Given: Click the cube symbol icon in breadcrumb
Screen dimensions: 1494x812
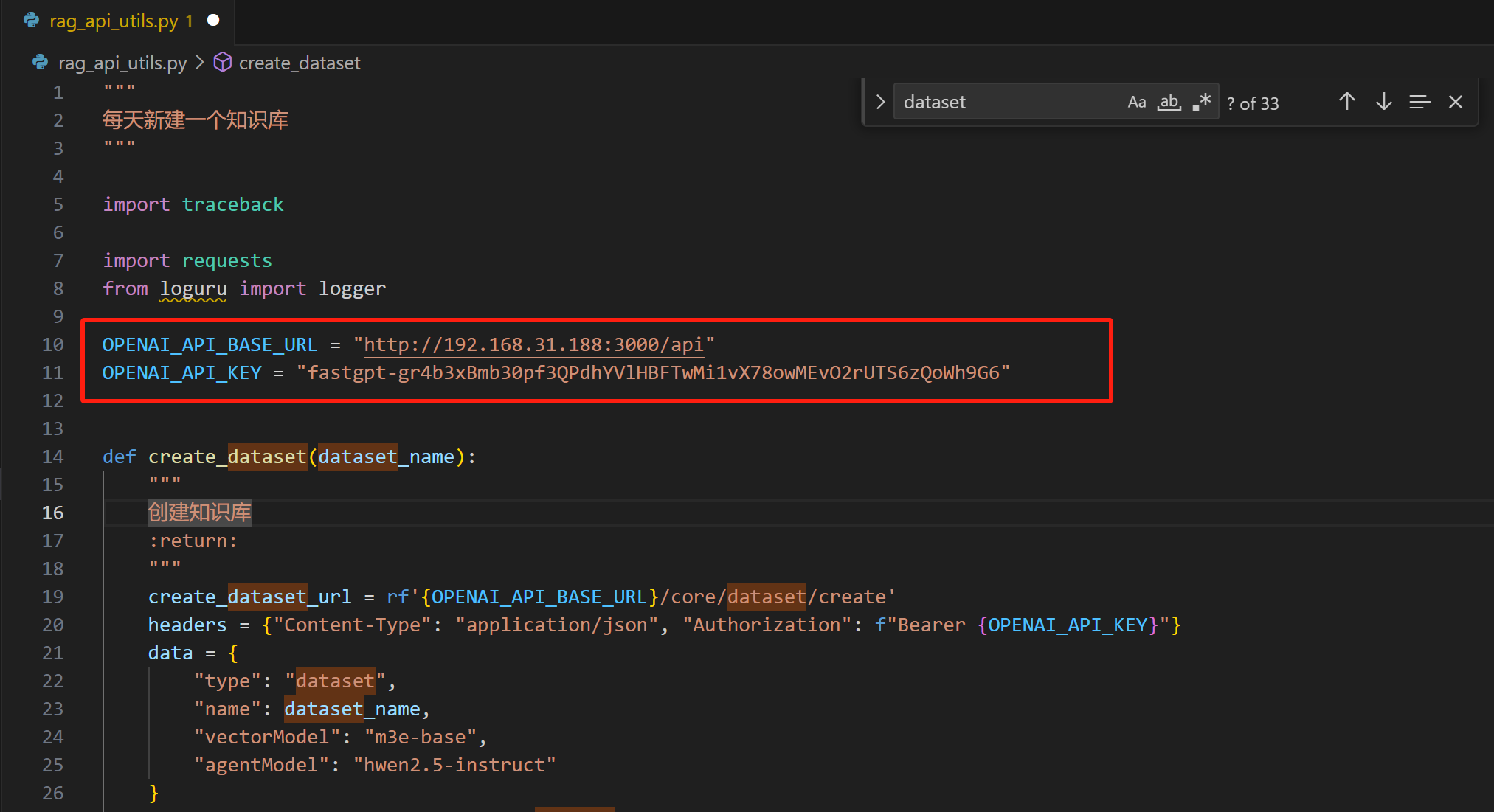Looking at the screenshot, I should 222,63.
